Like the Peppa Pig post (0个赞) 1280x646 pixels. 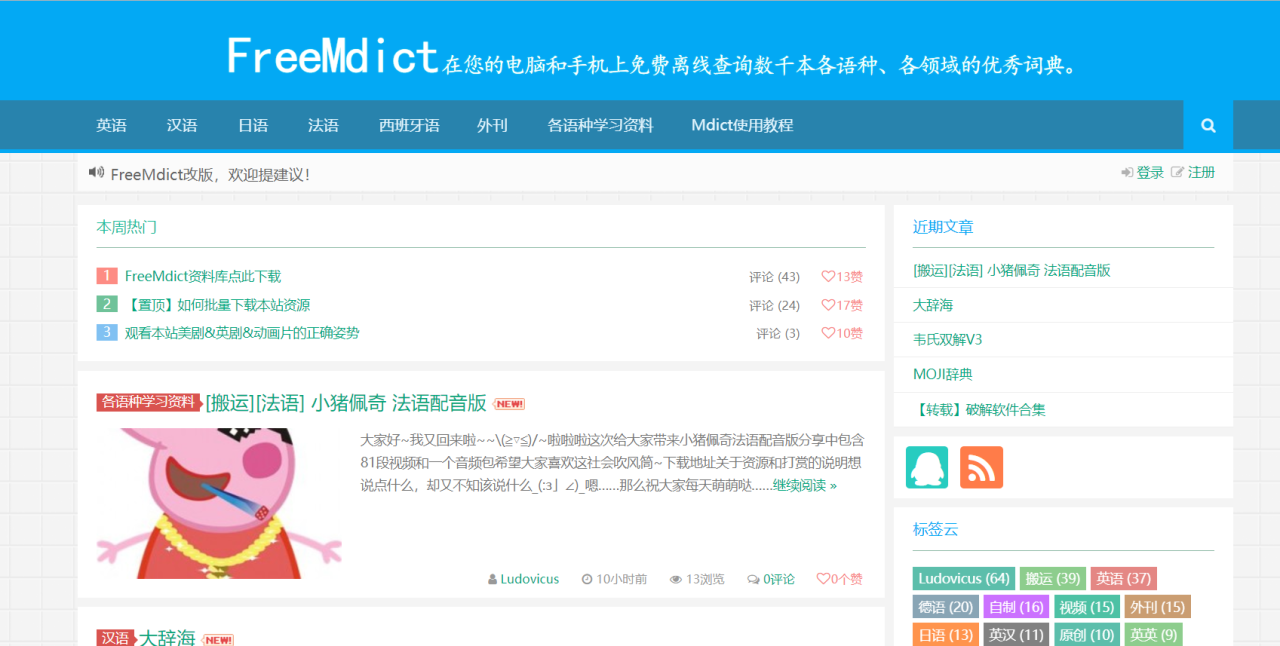tap(840, 579)
